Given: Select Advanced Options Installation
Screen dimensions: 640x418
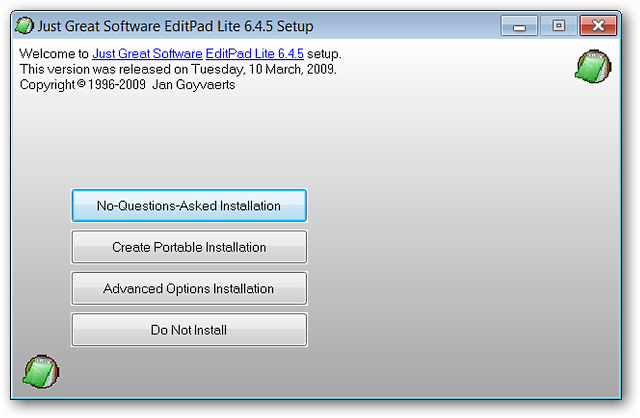Looking at the screenshot, I should coord(189,289).
